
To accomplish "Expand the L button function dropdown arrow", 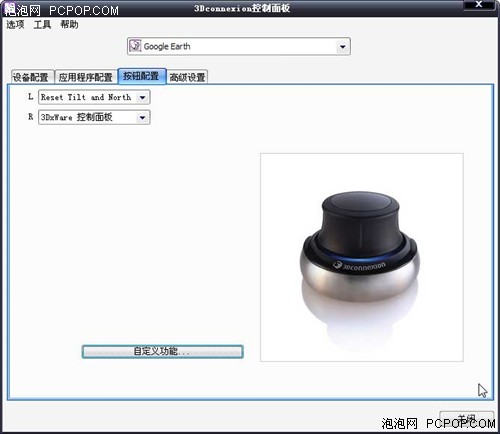I will tap(142, 97).
